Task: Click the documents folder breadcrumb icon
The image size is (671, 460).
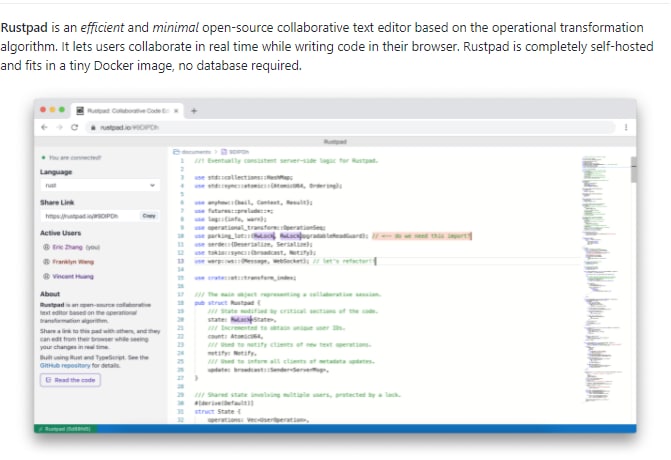Action: tap(176, 152)
